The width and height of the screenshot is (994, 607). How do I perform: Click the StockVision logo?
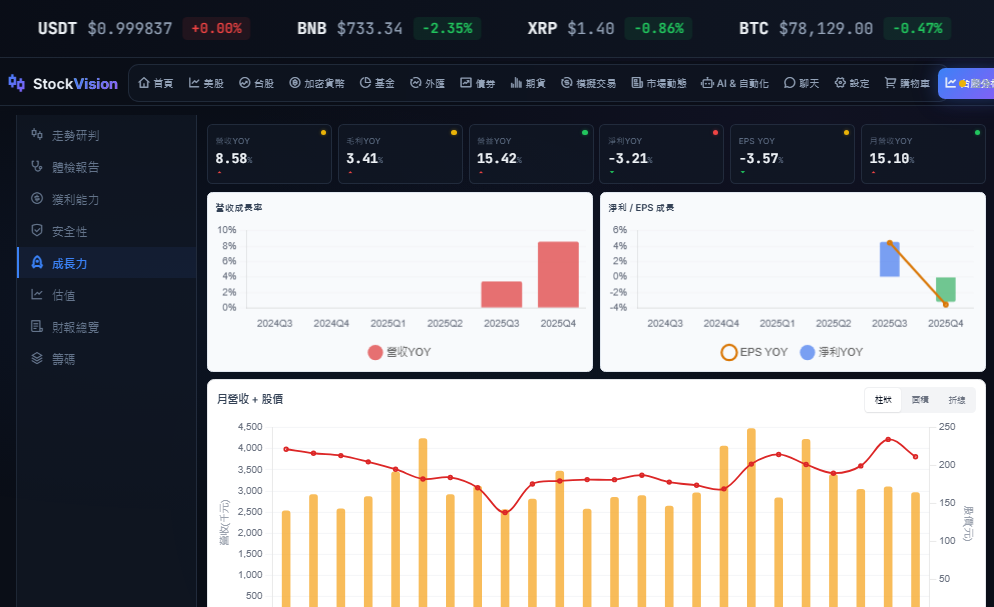63,84
